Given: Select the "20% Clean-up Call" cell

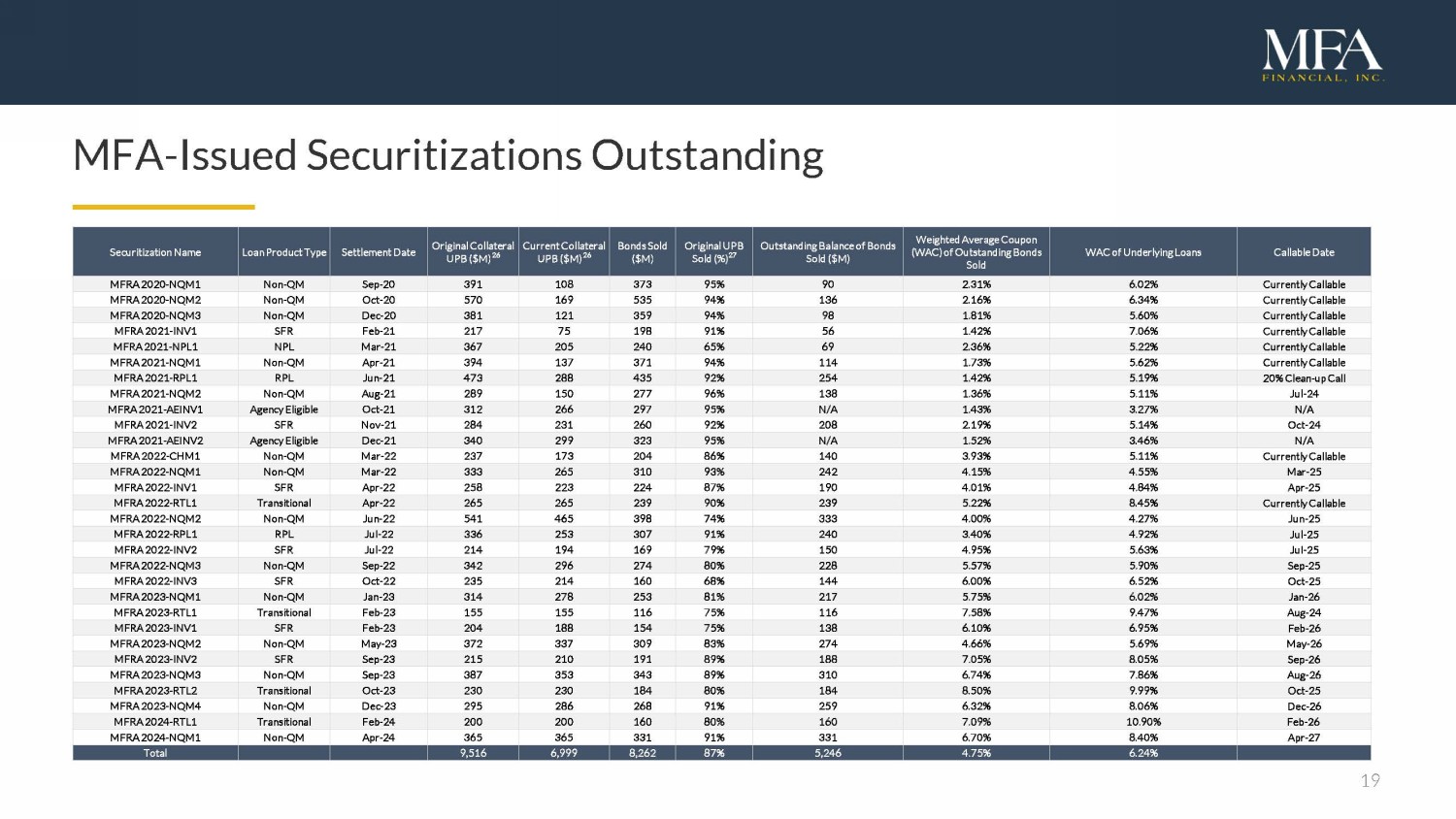Looking at the screenshot, I should (1304, 378).
